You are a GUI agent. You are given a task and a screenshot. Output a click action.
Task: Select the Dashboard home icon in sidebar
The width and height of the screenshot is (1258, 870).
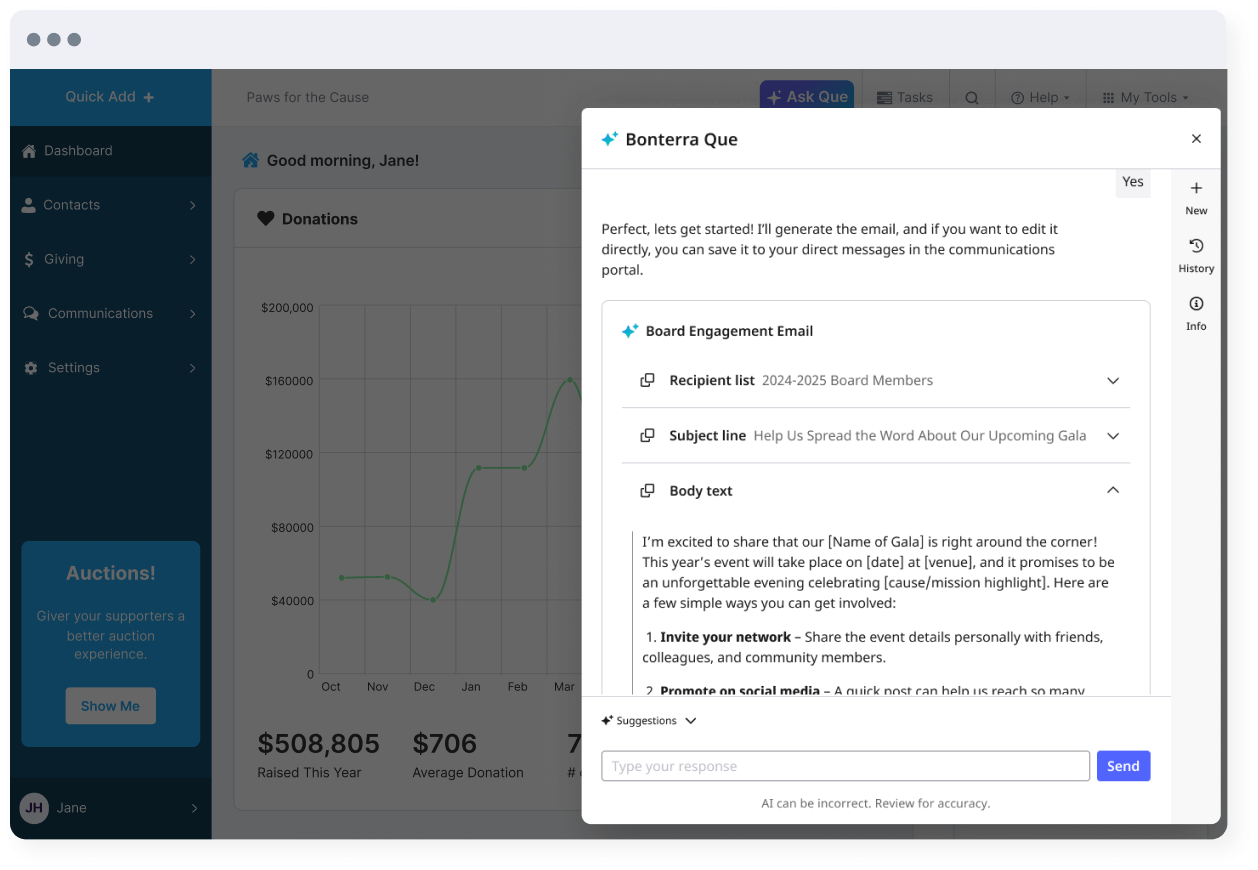click(x=30, y=151)
